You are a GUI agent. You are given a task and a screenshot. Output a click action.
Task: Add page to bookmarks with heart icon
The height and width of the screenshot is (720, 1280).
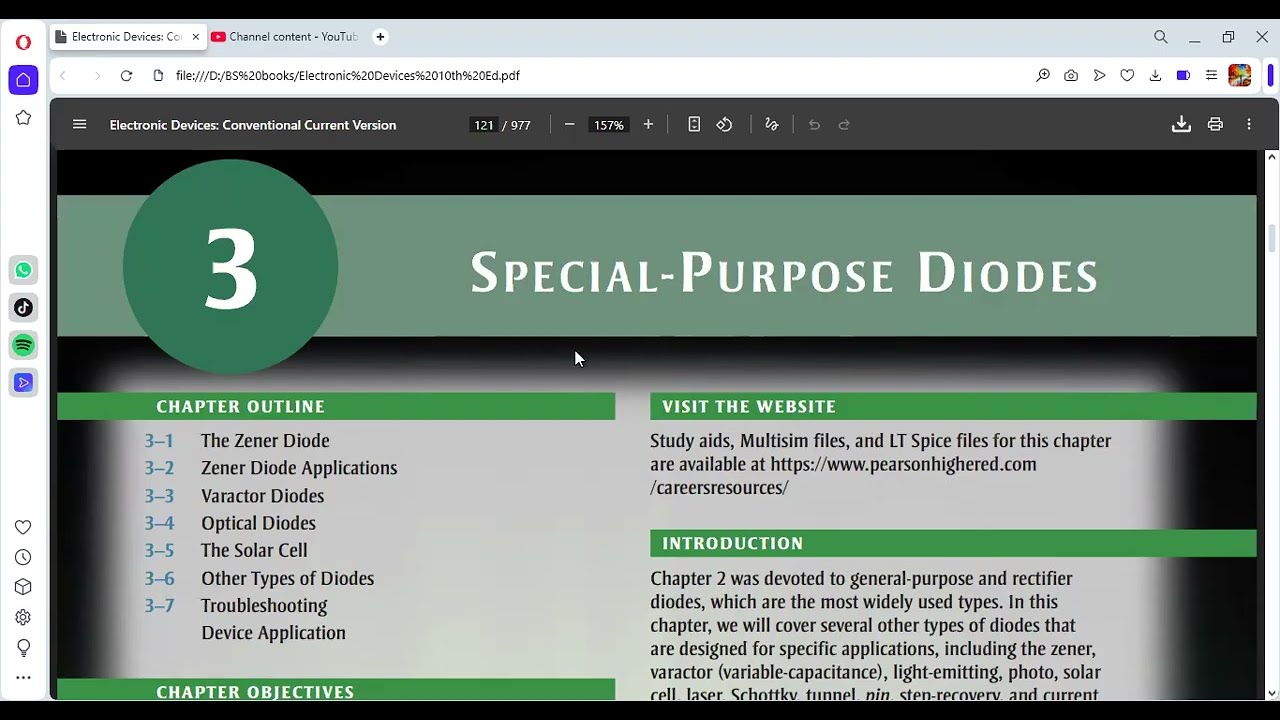[x=1127, y=76]
